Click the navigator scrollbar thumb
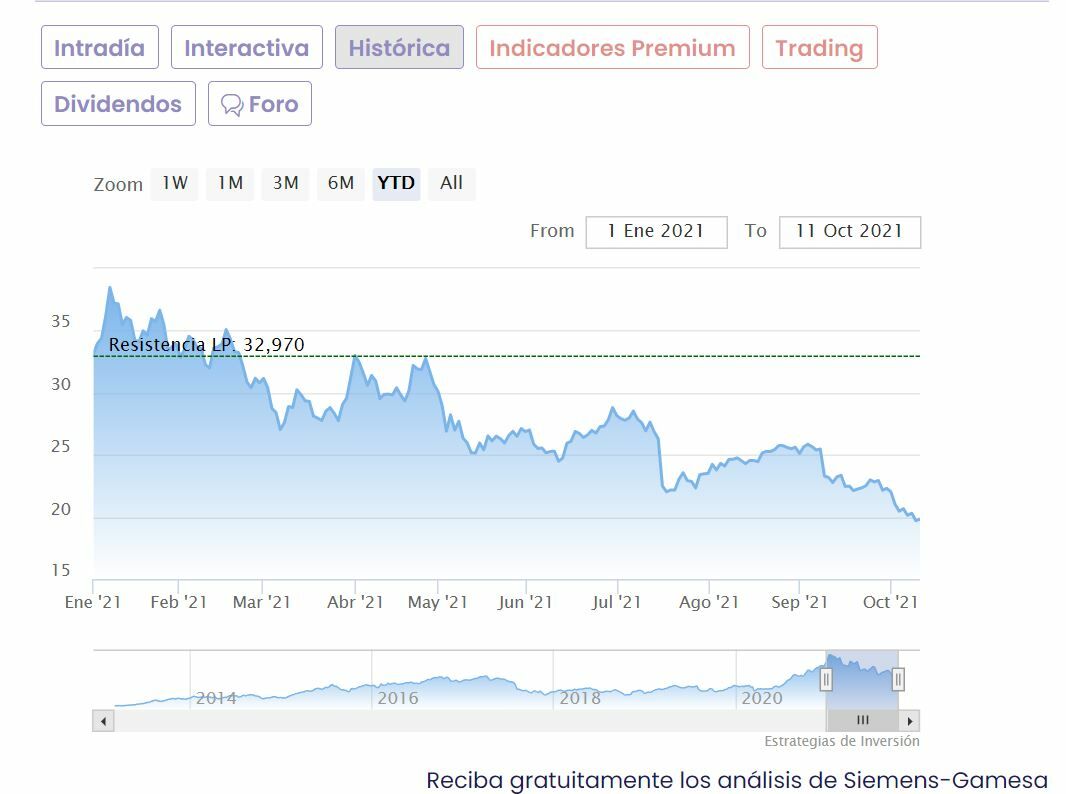 (x=862, y=720)
